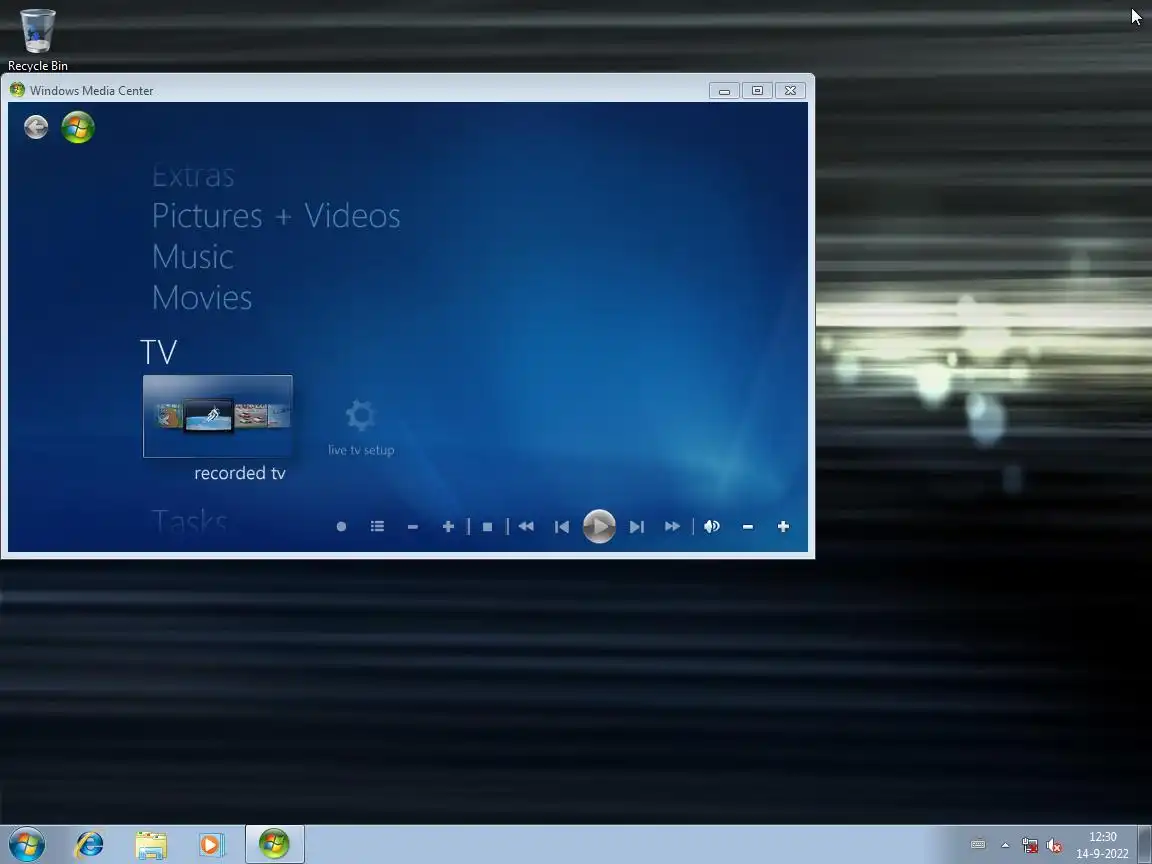This screenshot has height=864, width=1152.
Task: Mute audio with the speaker icon
Action: click(x=712, y=526)
